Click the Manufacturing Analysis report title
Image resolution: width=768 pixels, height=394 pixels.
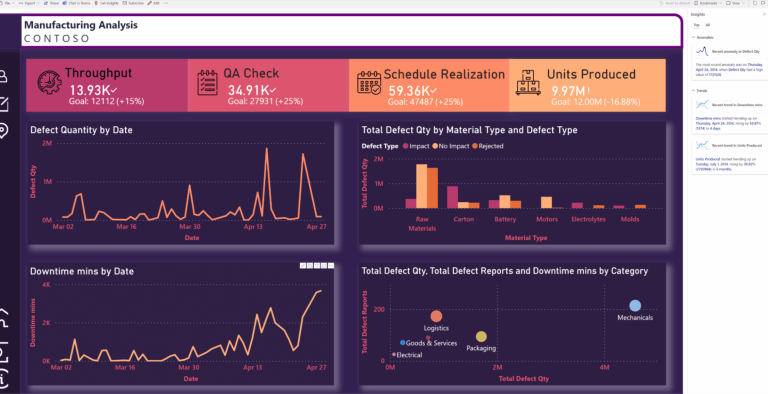[81, 25]
